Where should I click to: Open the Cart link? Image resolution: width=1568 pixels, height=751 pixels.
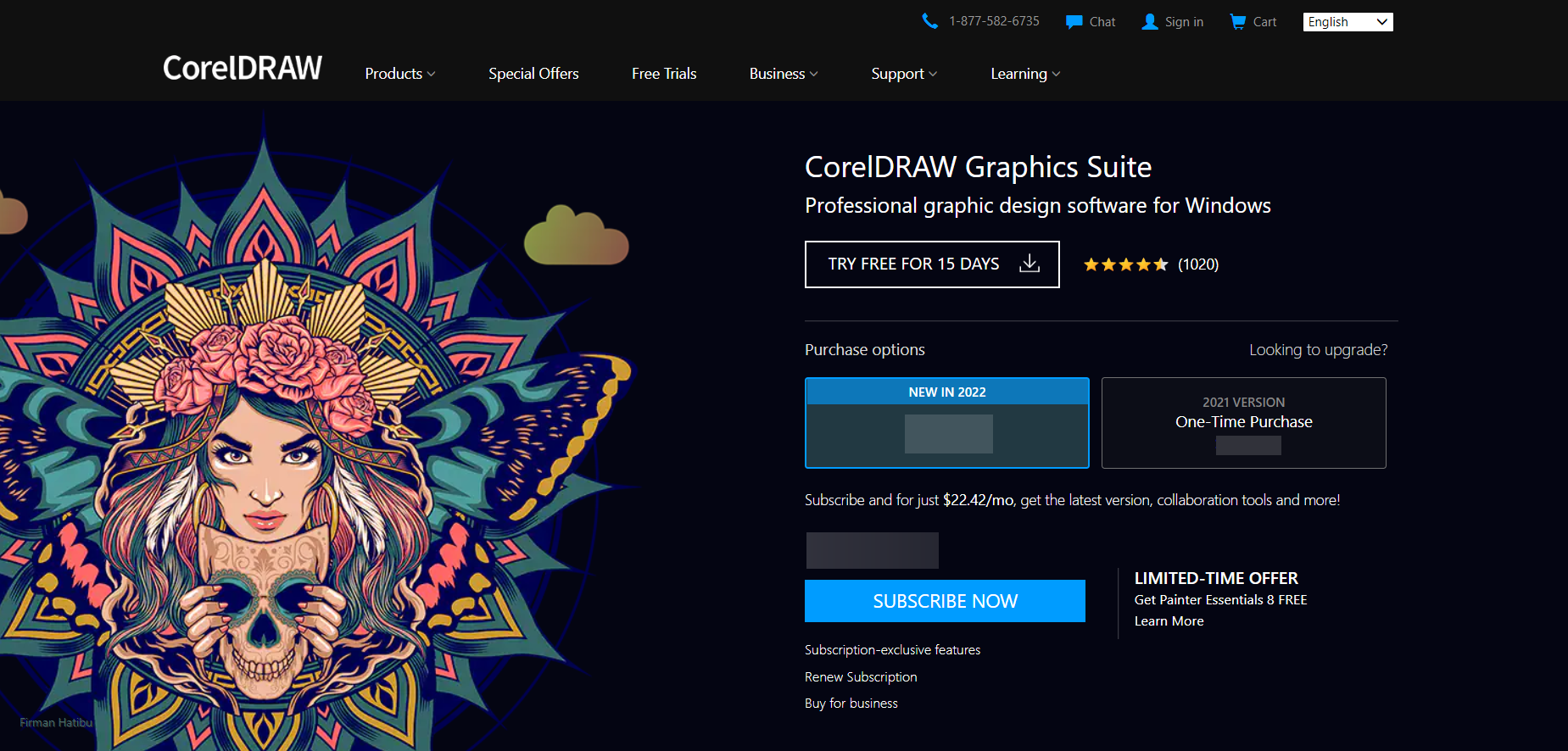[1264, 22]
